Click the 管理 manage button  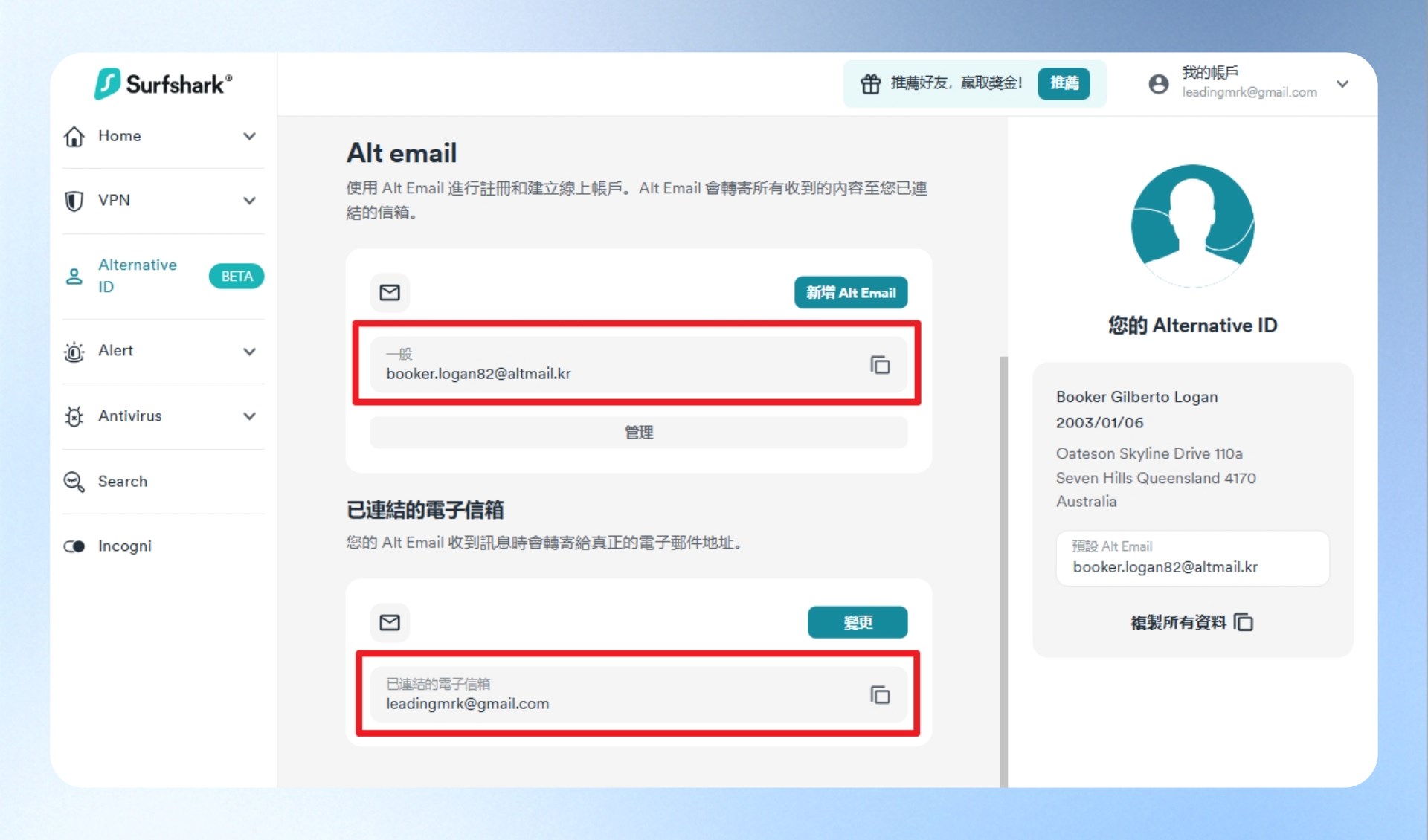click(639, 432)
